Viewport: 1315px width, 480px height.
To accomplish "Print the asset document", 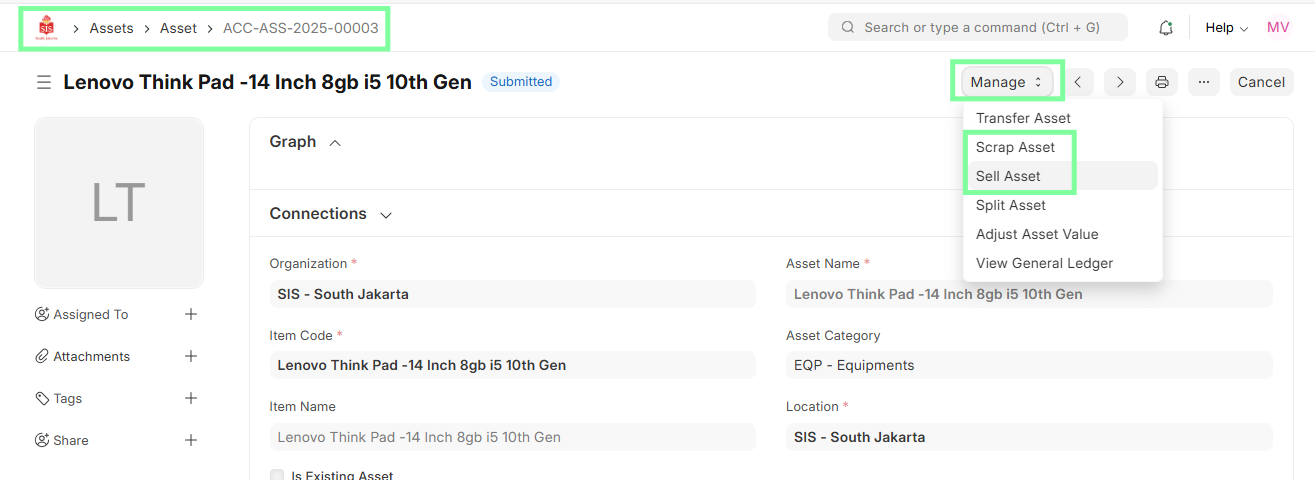I will pos(1162,82).
